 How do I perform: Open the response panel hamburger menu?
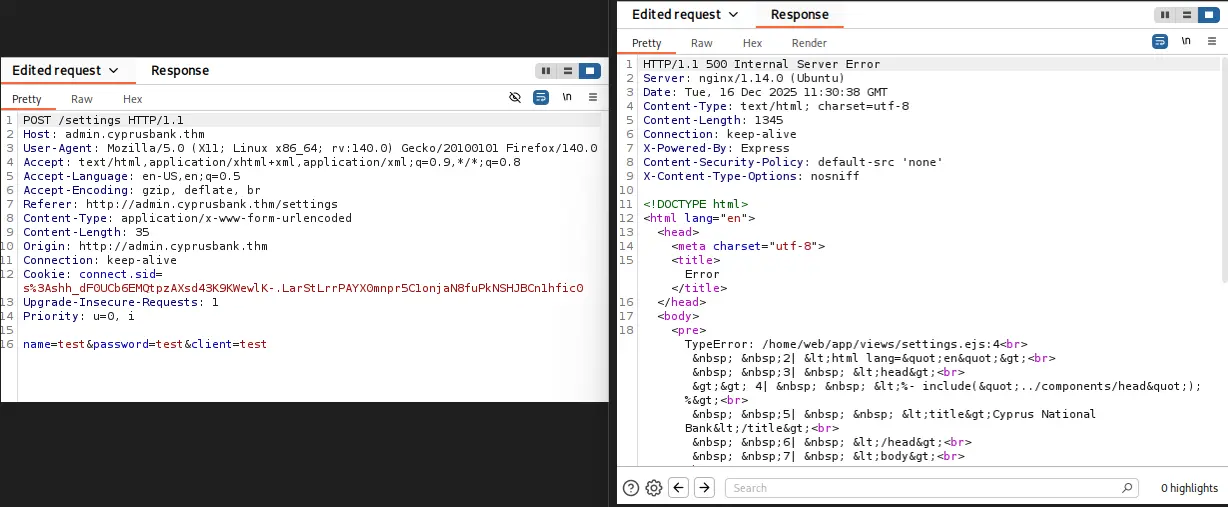tap(1212, 42)
